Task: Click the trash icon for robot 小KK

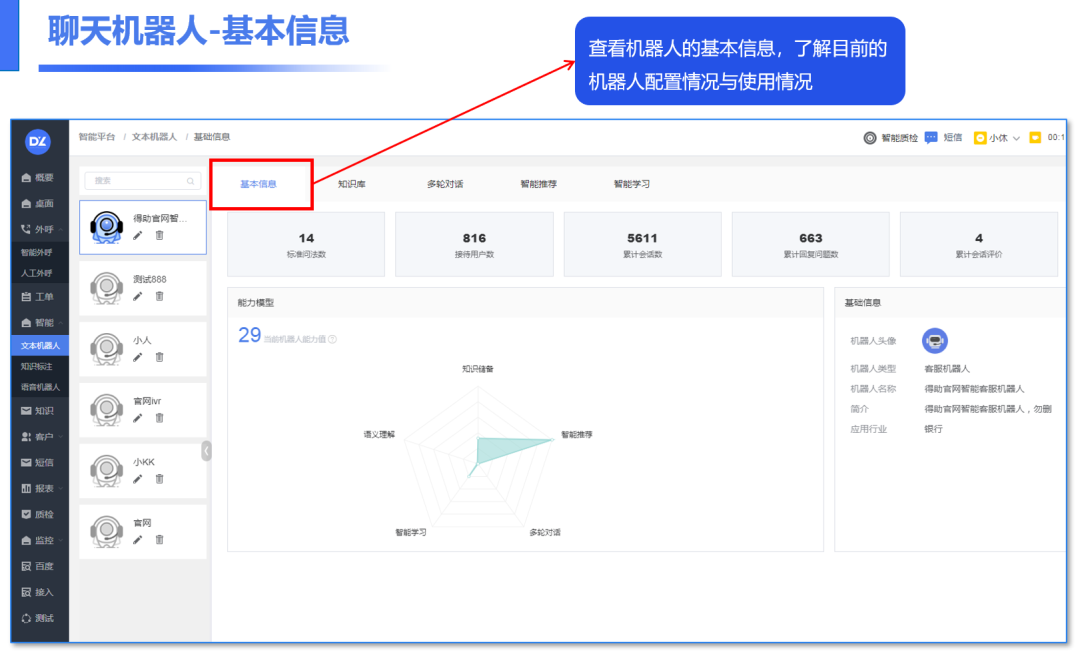Action: click(159, 479)
